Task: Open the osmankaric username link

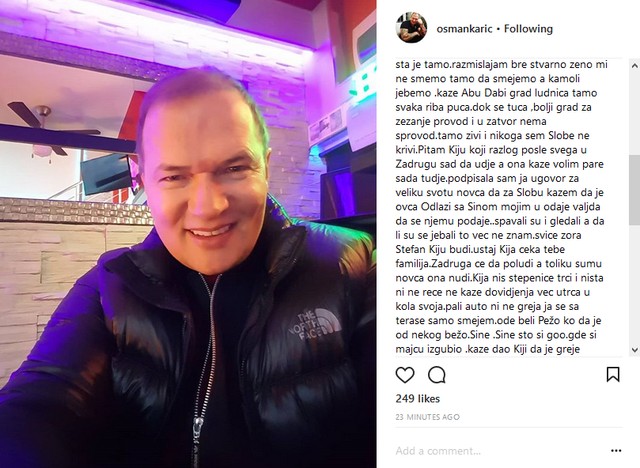Action: (464, 29)
